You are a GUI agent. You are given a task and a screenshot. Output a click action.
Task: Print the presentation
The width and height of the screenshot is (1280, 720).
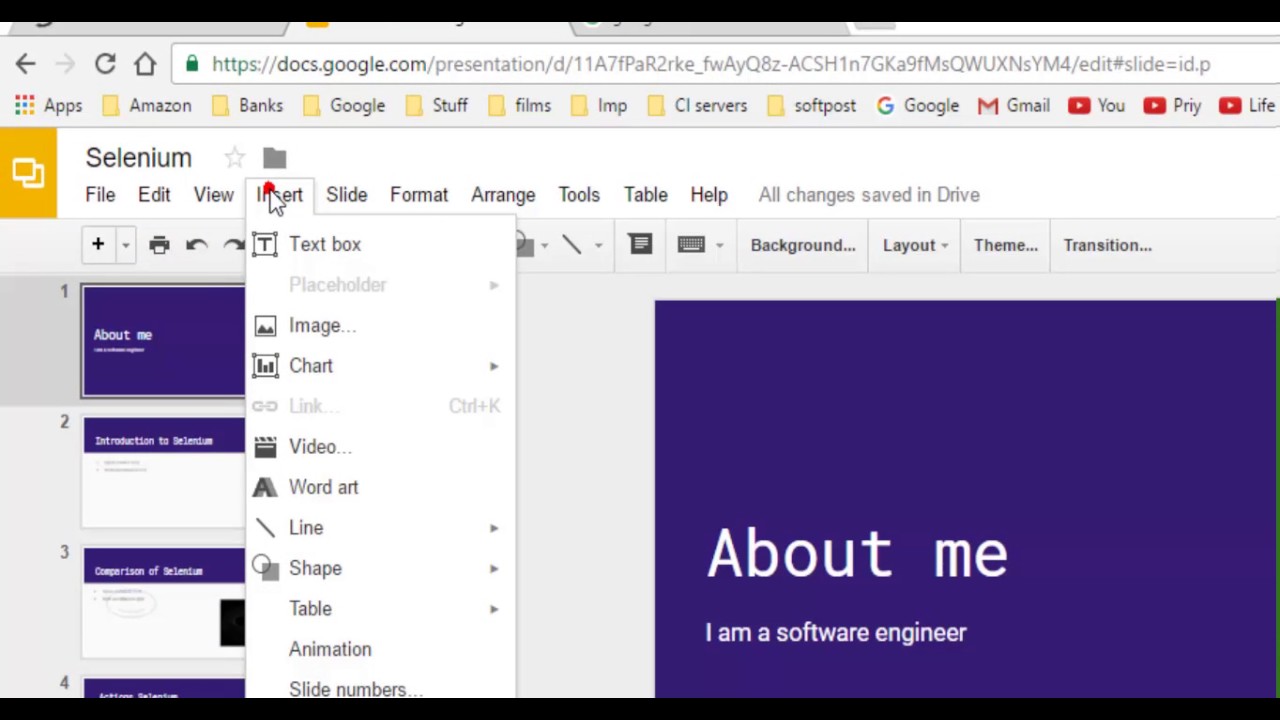tap(159, 245)
